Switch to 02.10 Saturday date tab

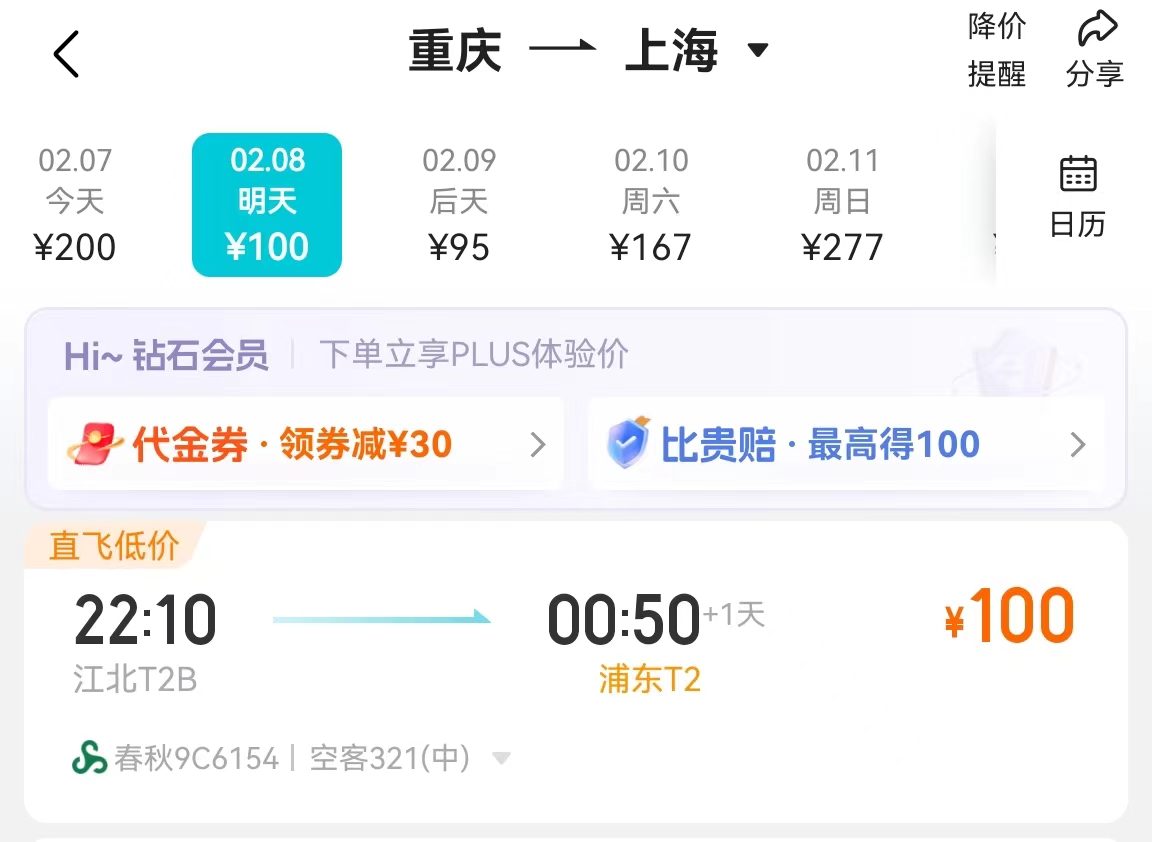point(651,204)
